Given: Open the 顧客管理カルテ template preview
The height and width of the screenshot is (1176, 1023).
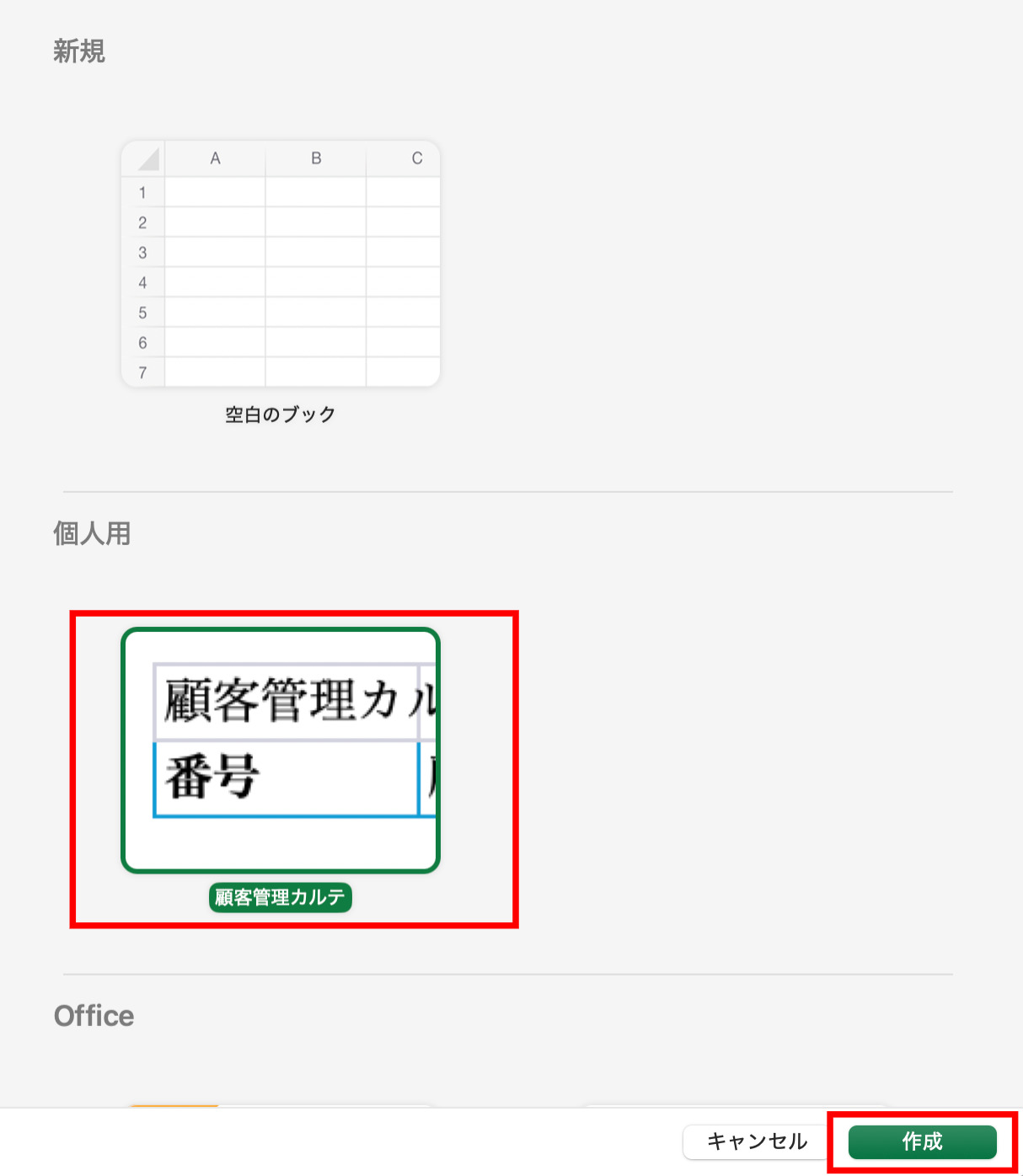Looking at the screenshot, I should 281,750.
